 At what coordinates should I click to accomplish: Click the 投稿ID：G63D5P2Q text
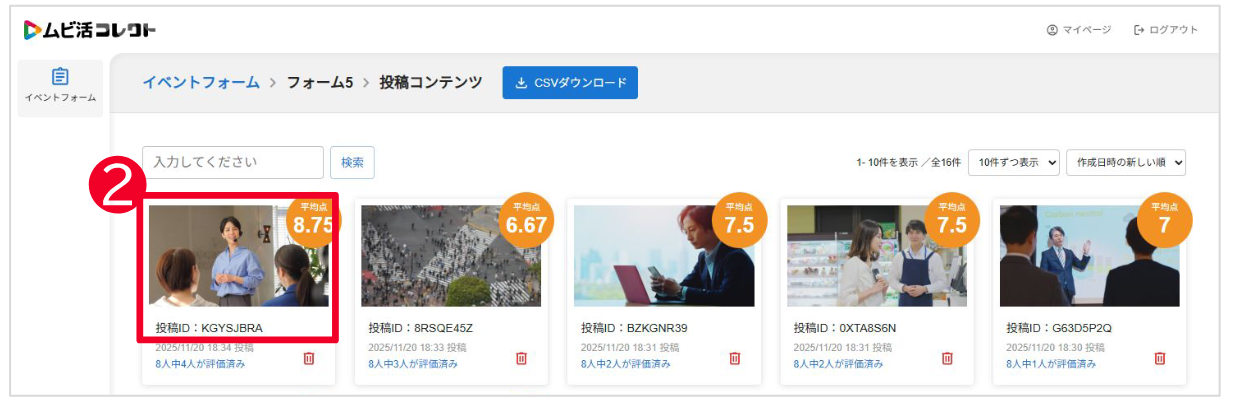pyautogui.click(x=1059, y=328)
